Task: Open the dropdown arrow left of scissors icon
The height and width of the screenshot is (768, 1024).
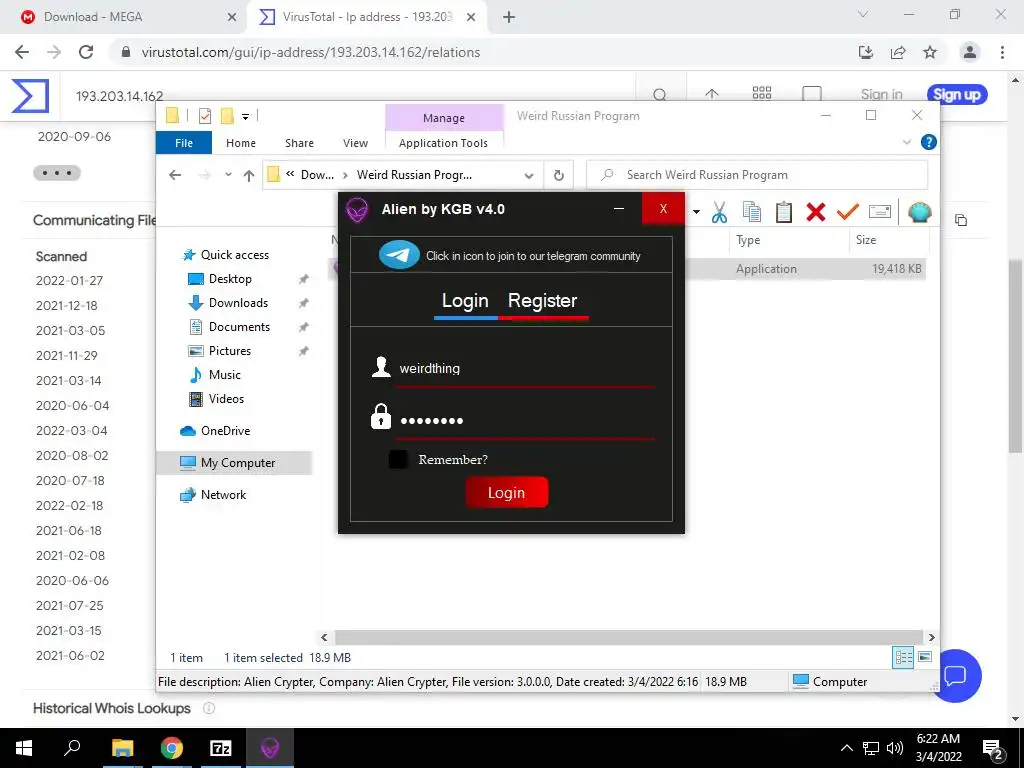Action: pyautogui.click(x=696, y=212)
